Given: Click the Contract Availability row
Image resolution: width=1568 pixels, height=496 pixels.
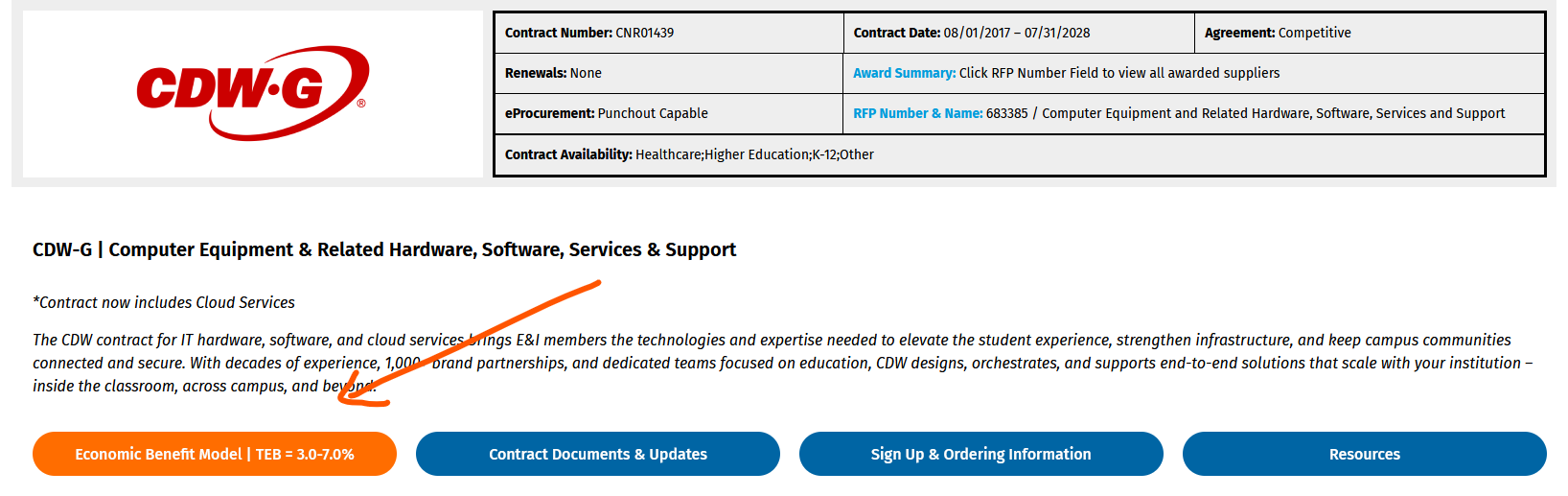Looking at the screenshot, I should (x=1020, y=154).
